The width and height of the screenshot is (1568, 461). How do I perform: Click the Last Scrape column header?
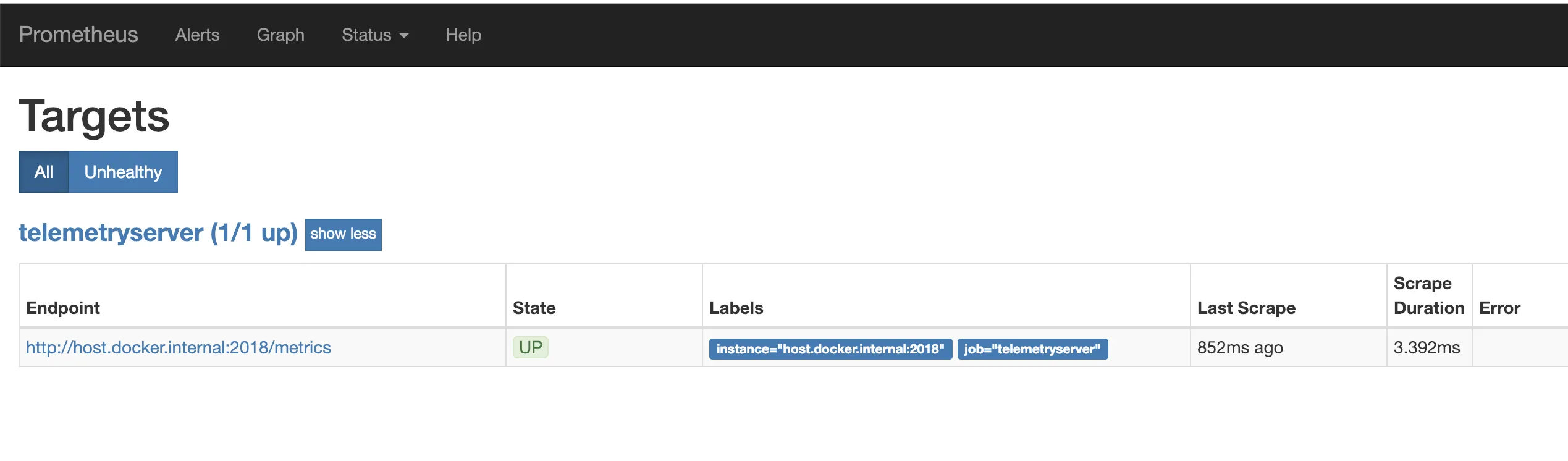[x=1246, y=308]
